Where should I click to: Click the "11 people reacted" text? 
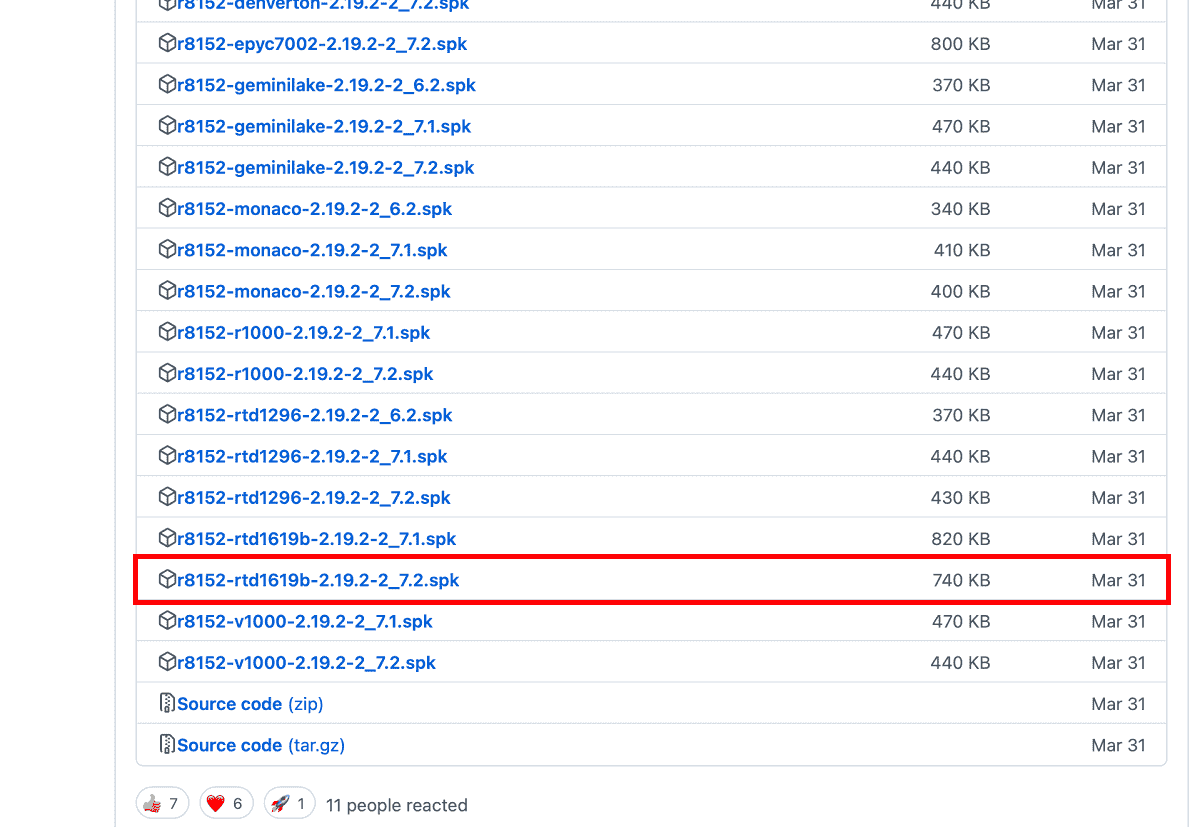pyautogui.click(x=397, y=805)
